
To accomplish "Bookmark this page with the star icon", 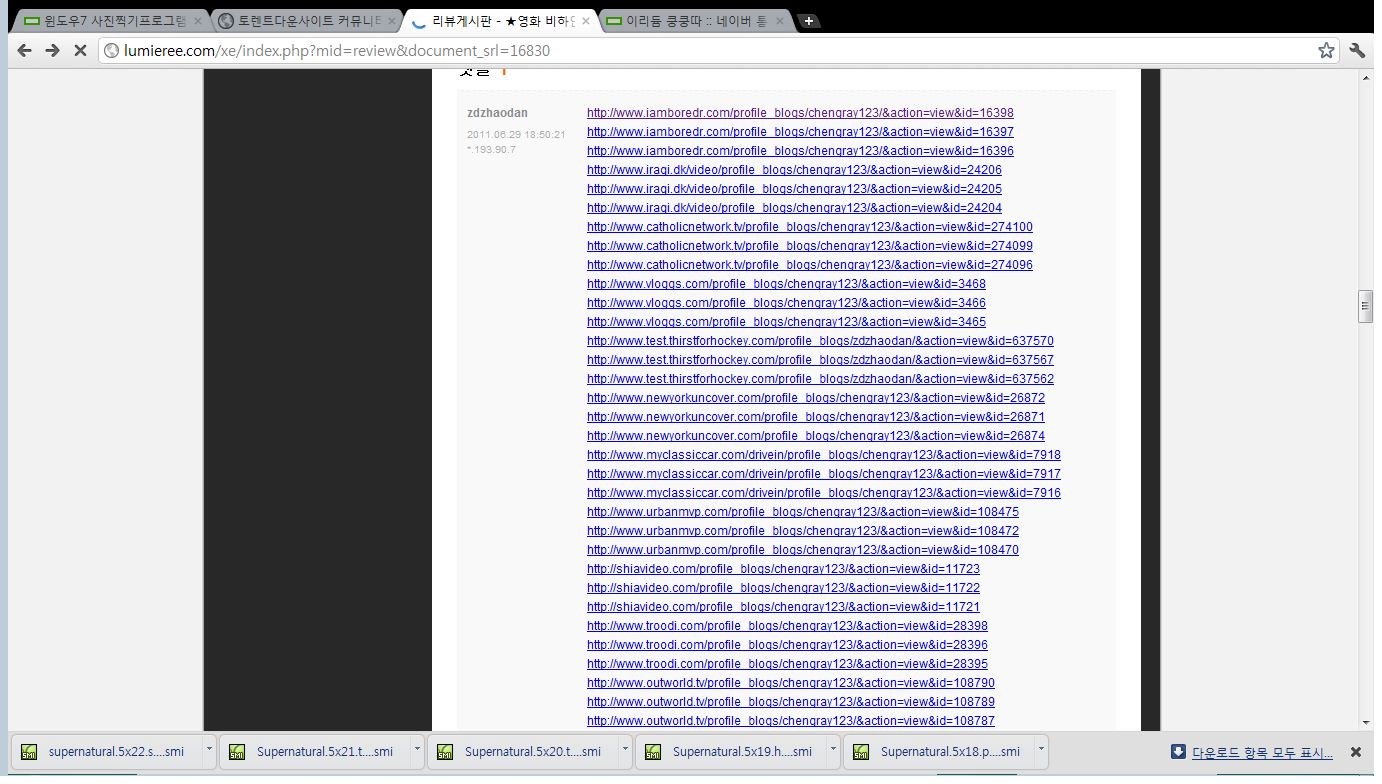I will tap(1326, 50).
